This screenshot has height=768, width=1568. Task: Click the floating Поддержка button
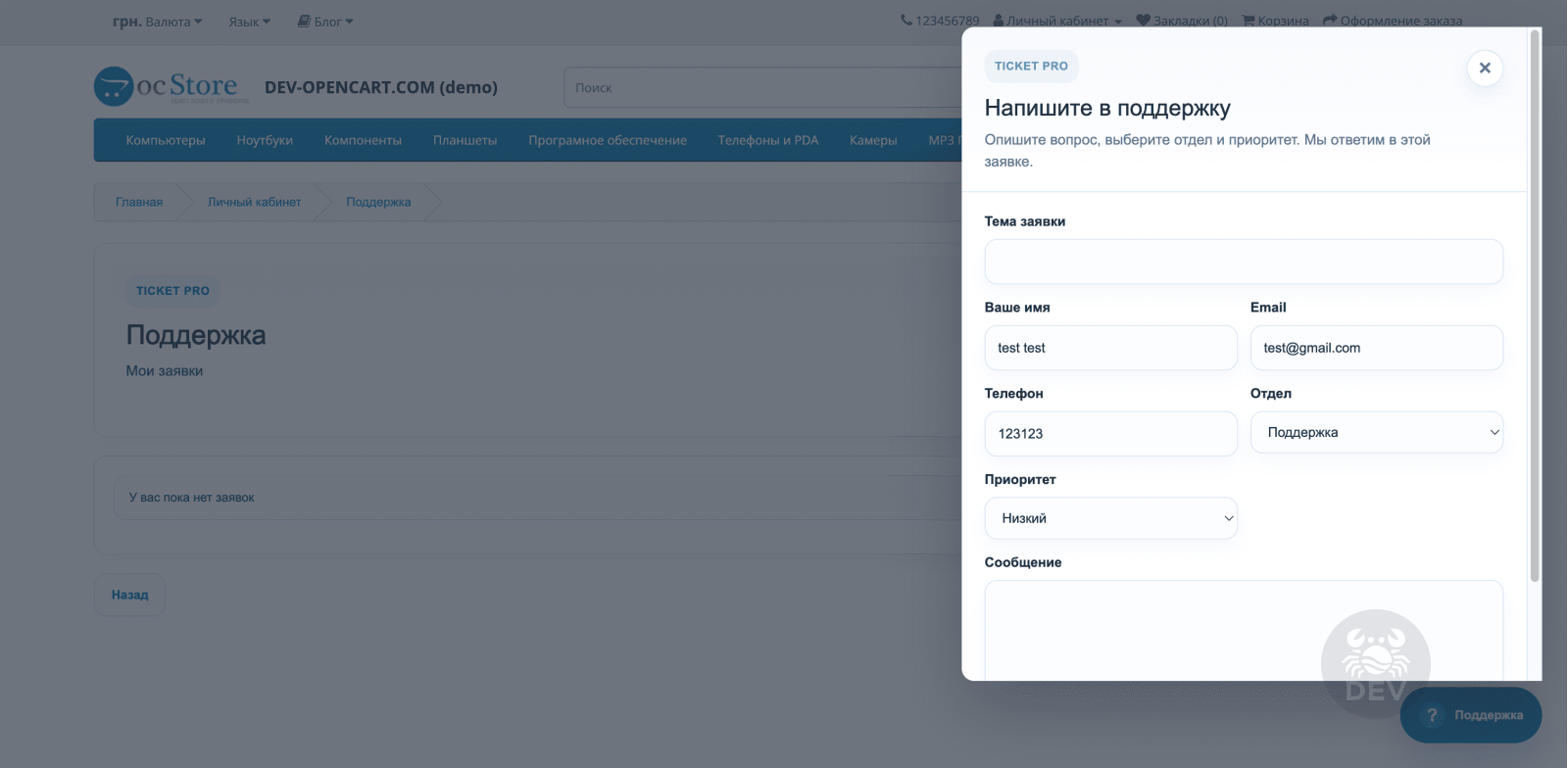tap(1471, 715)
